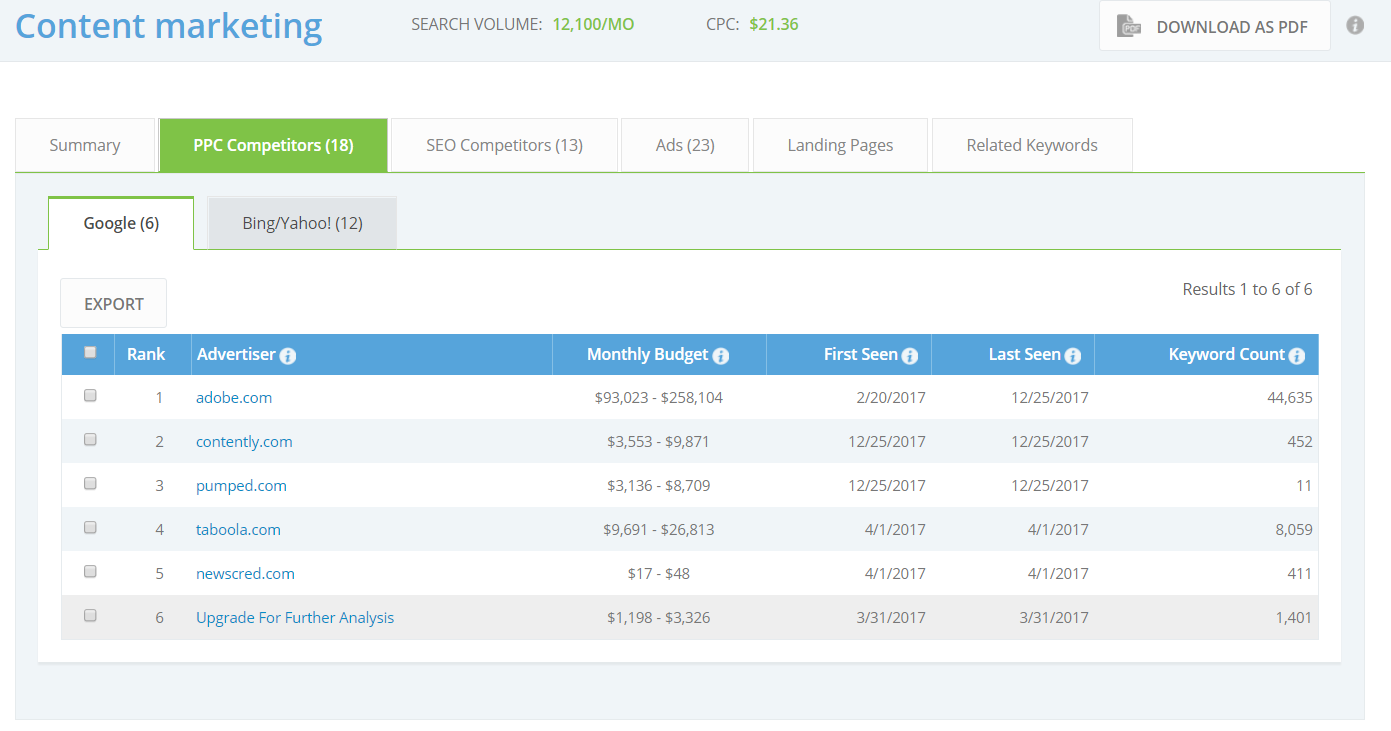Open the pumped.com advertiser link
Image resolution: width=1391 pixels, height=731 pixels.
[241, 486]
